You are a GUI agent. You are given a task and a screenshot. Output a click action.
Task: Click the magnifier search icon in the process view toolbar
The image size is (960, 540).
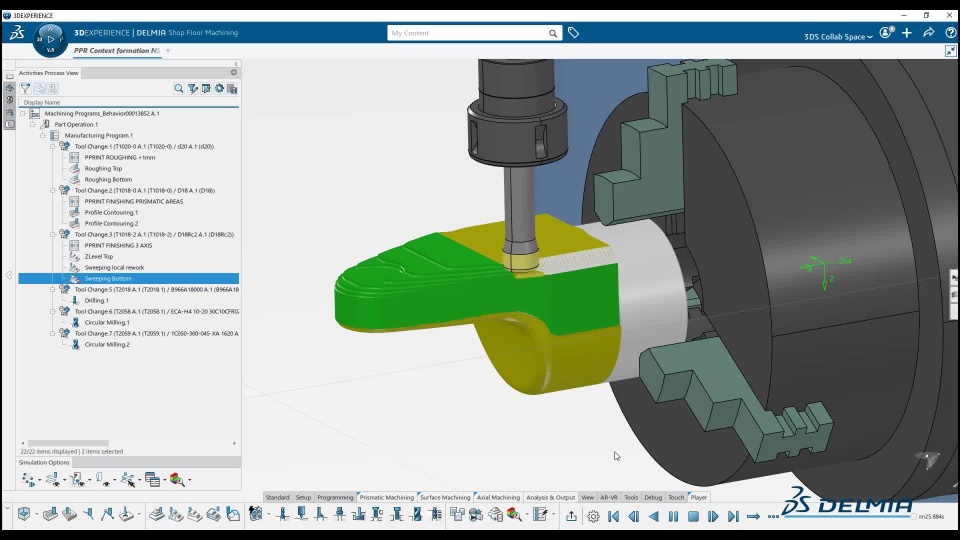[x=179, y=89]
